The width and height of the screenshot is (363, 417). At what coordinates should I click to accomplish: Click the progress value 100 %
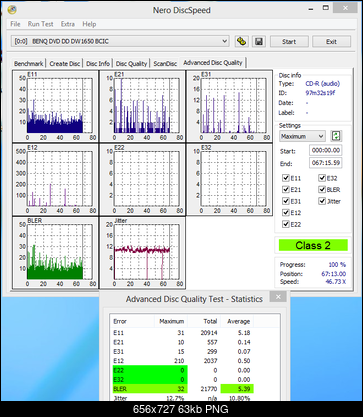point(337,265)
